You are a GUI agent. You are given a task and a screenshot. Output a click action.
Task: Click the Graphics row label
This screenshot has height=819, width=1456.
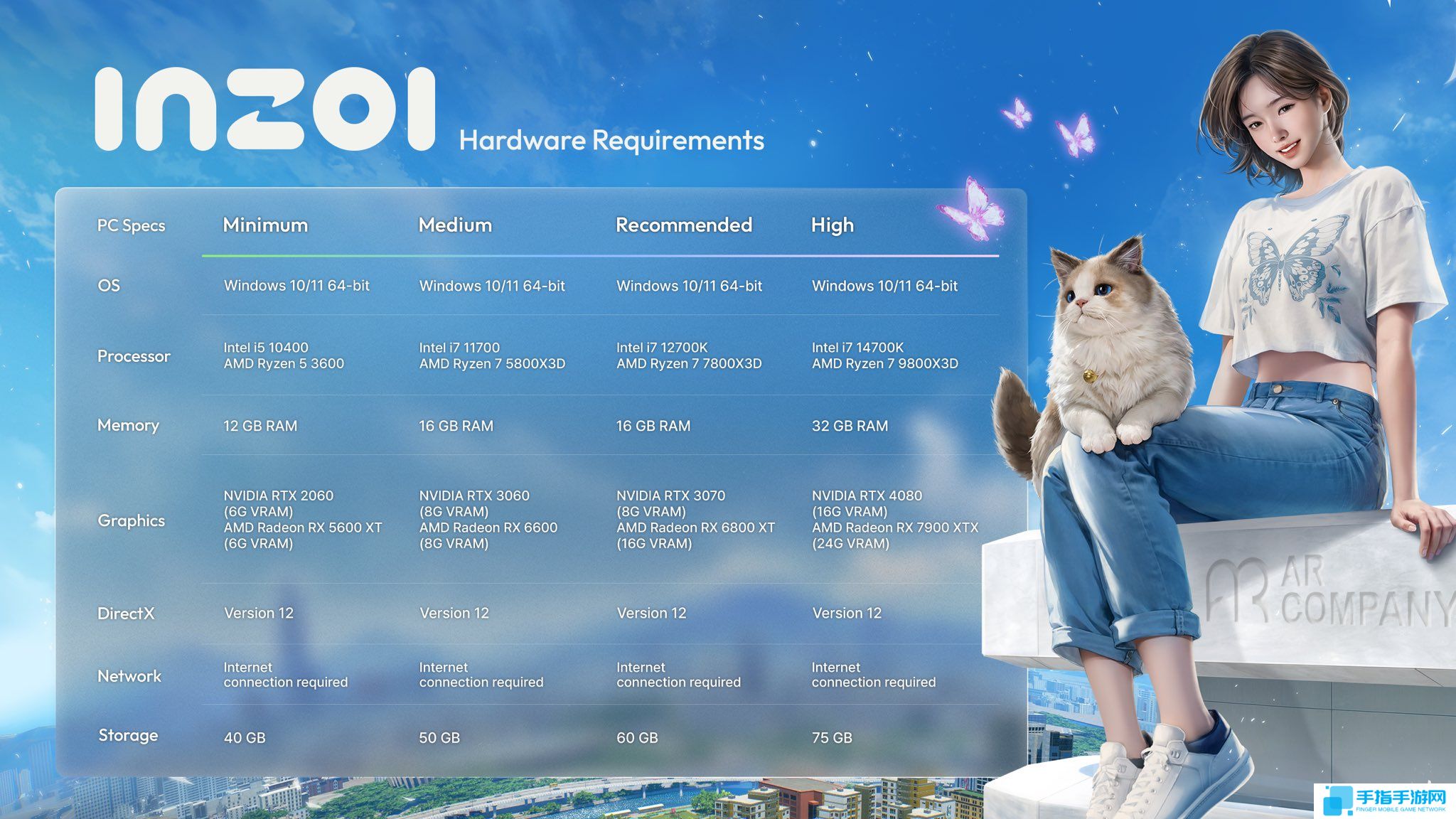(131, 520)
